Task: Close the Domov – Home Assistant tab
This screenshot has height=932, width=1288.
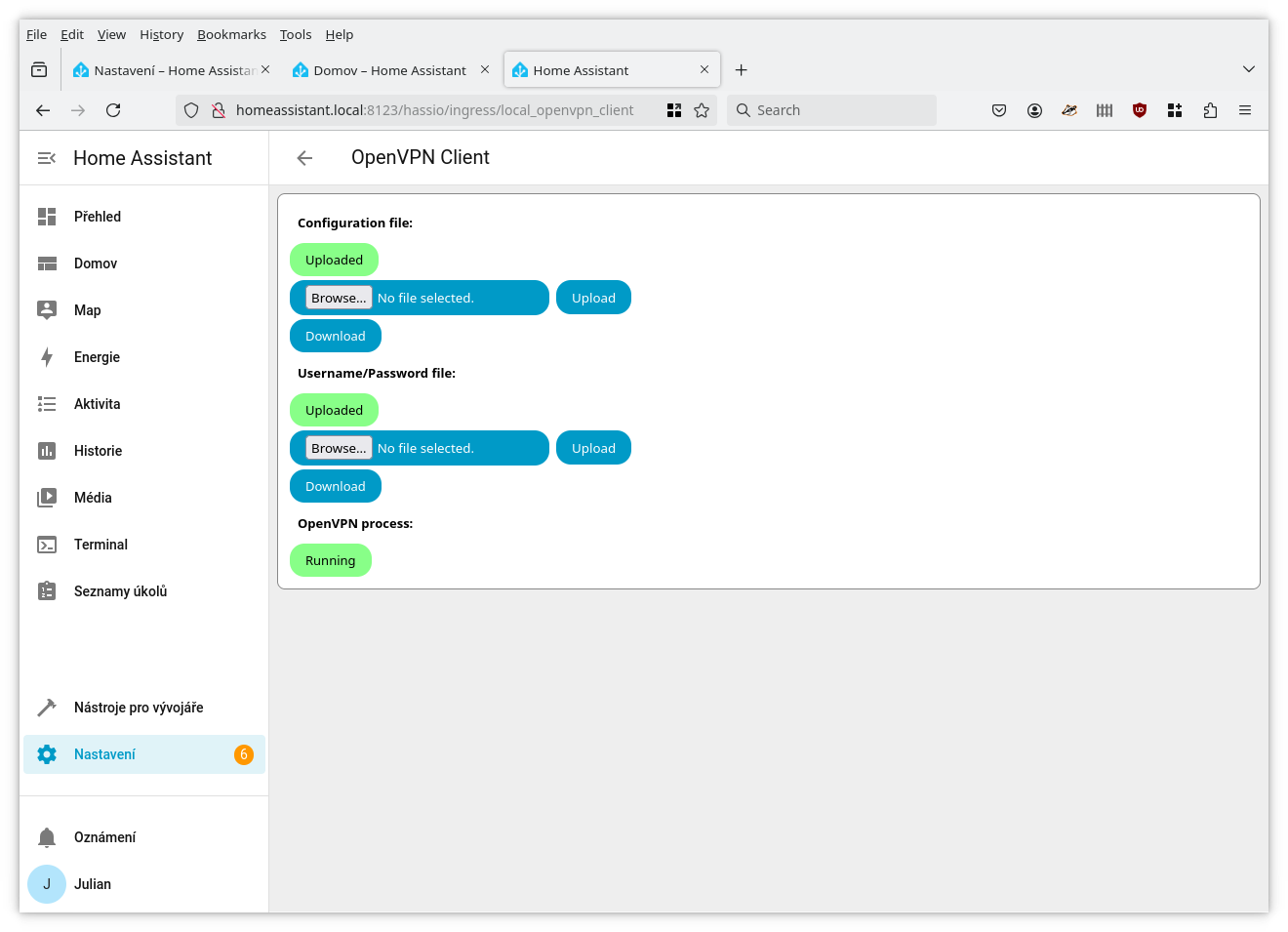Action: coord(485,69)
